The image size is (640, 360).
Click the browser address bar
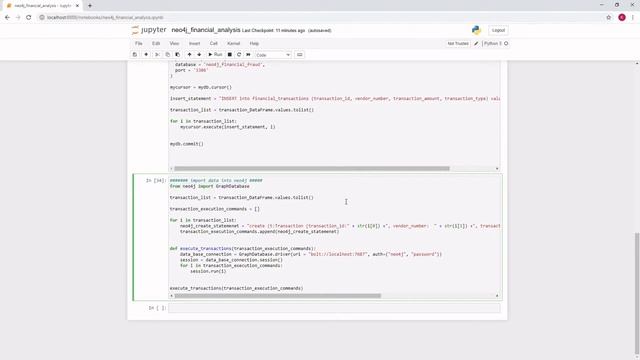(318, 18)
